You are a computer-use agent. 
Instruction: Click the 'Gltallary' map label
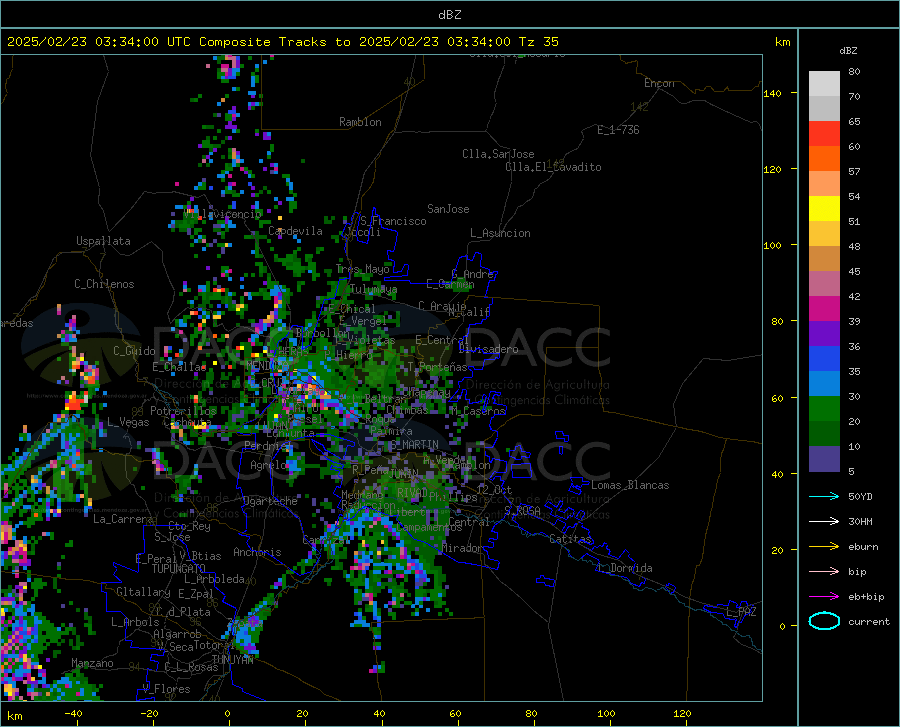(143, 592)
